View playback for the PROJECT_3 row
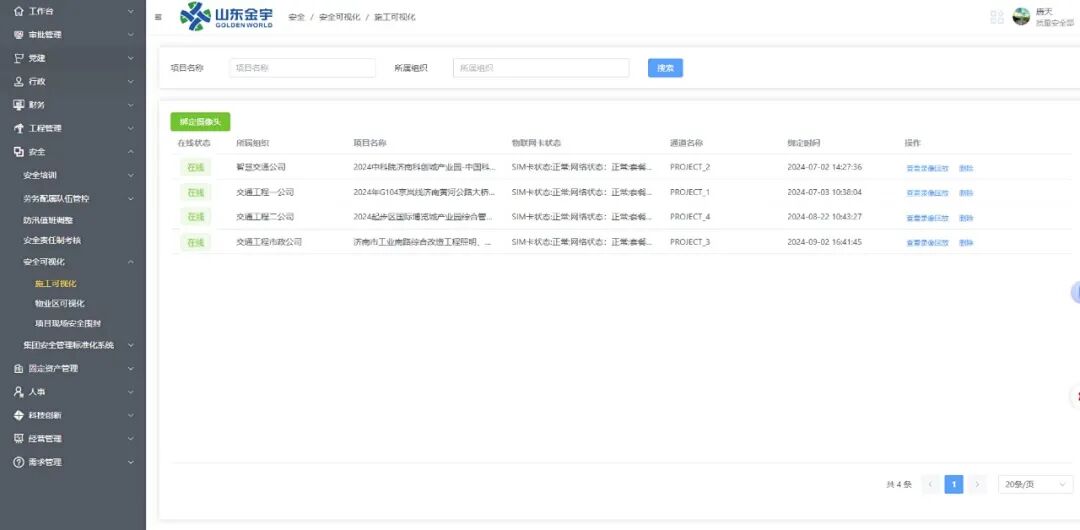This screenshot has height=530, width=1080. 927,243
